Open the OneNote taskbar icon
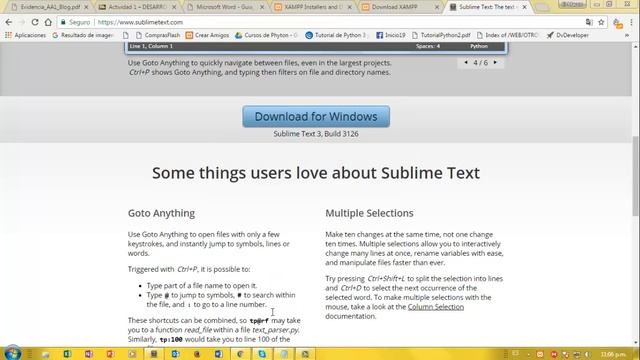 point(89,354)
